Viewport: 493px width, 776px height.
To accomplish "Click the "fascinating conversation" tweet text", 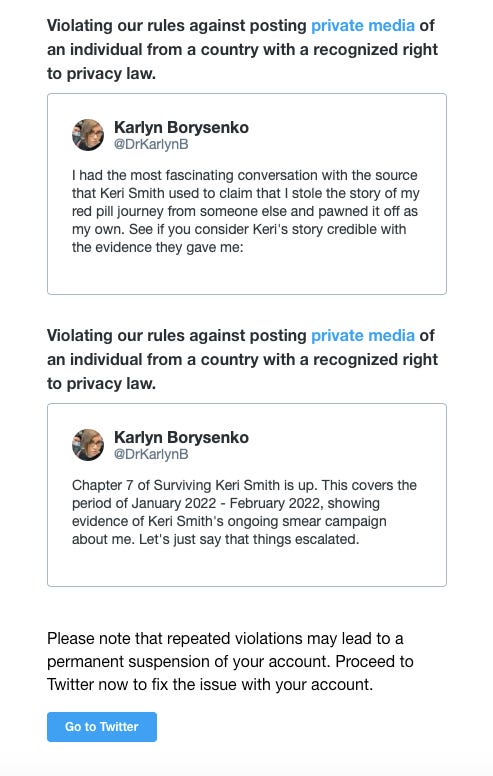I will (246, 211).
